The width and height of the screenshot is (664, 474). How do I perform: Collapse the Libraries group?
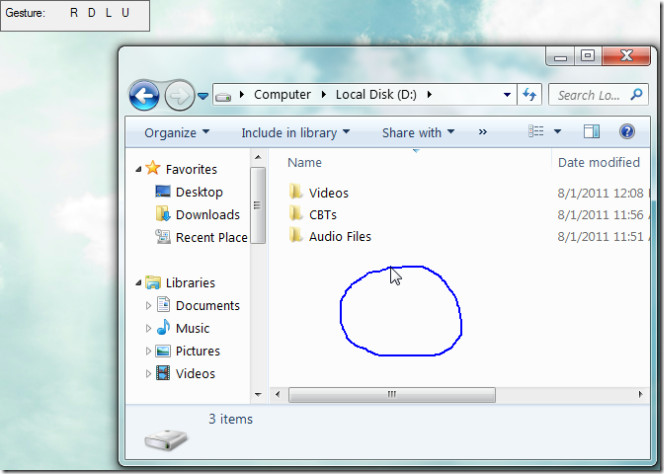point(138,283)
